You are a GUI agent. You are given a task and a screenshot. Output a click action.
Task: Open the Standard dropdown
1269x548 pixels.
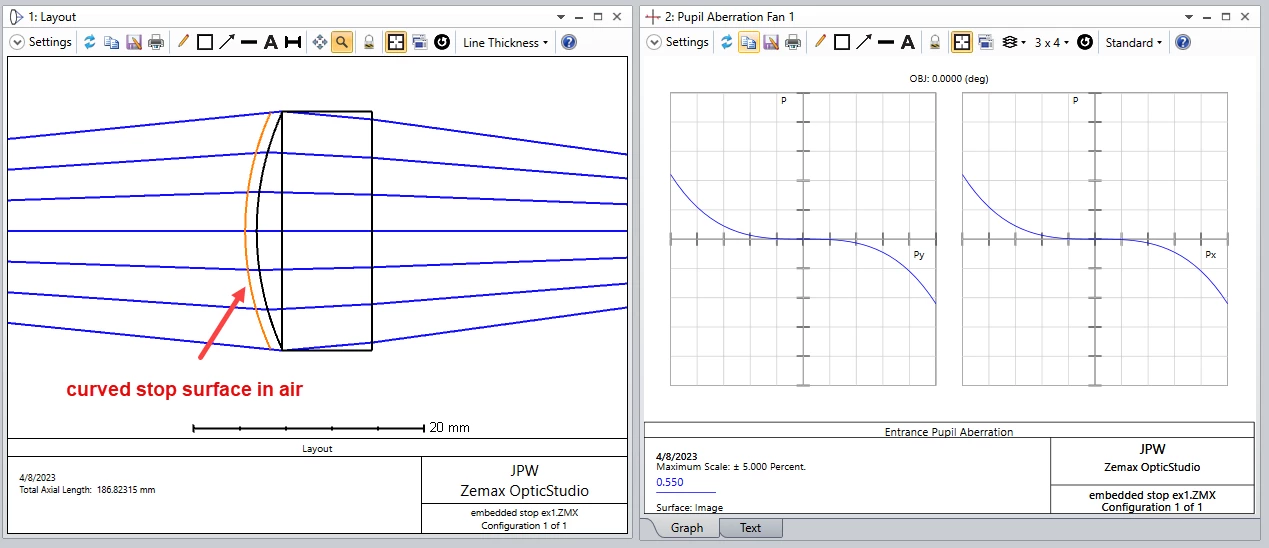point(1134,42)
